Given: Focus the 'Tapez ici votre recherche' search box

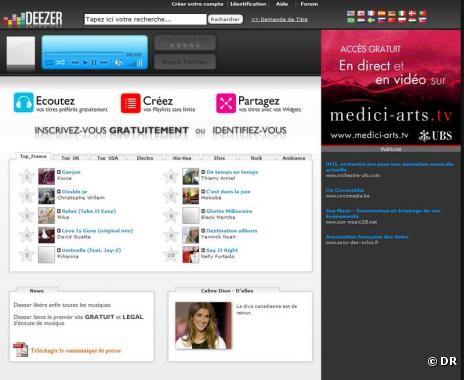Looking at the screenshot, I should coord(145,19).
